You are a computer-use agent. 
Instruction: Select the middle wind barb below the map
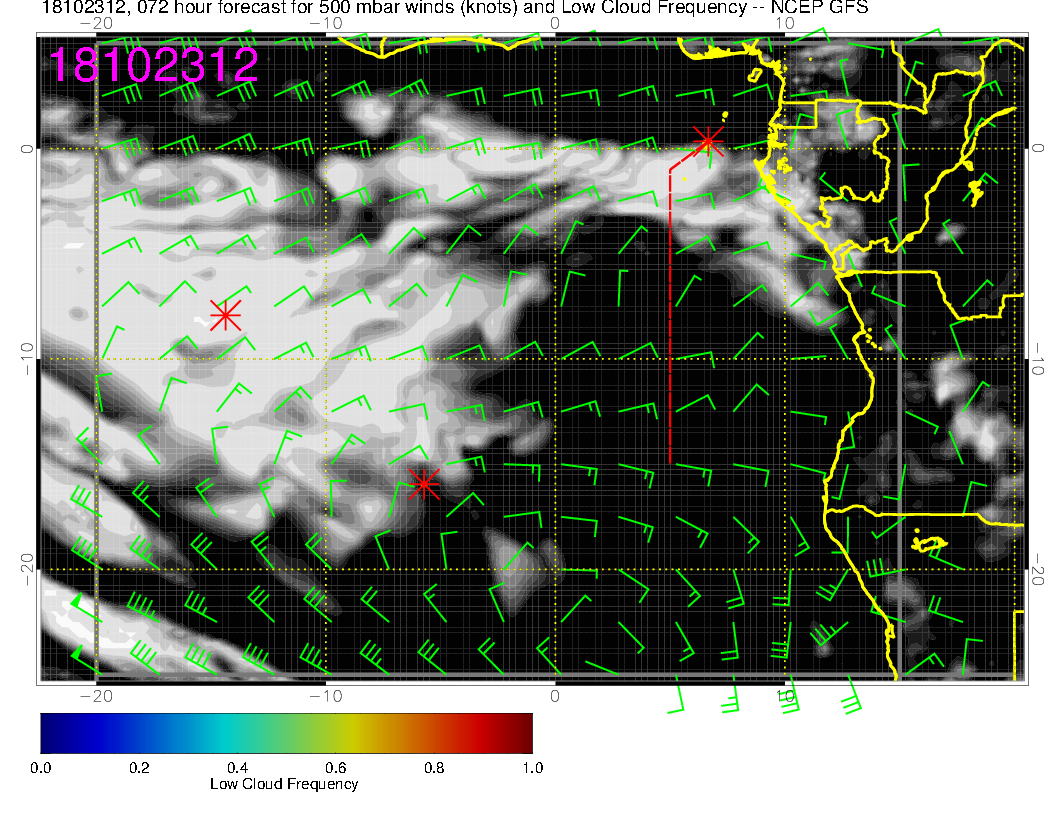[729, 698]
